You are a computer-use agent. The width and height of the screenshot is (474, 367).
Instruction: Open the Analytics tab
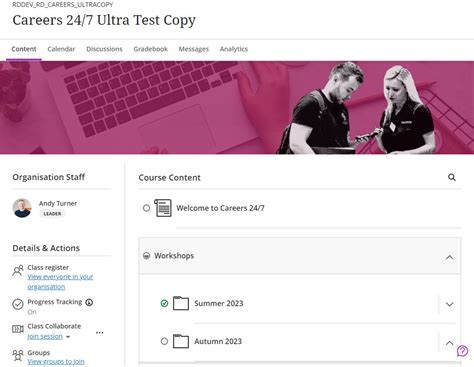click(x=234, y=49)
